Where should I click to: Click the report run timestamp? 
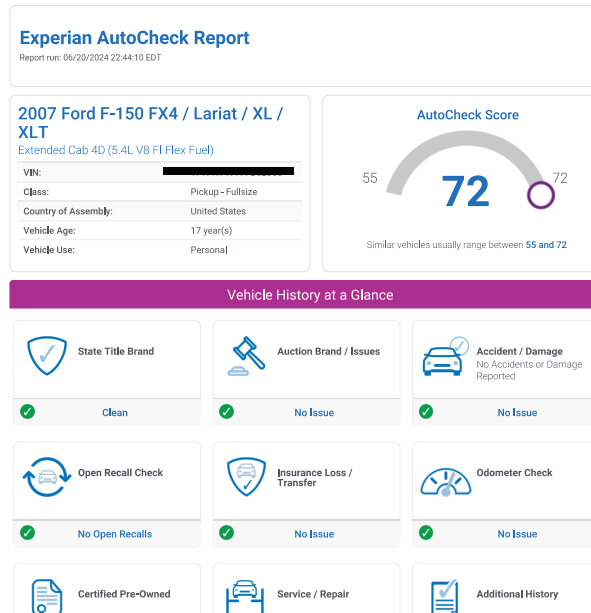(x=90, y=58)
